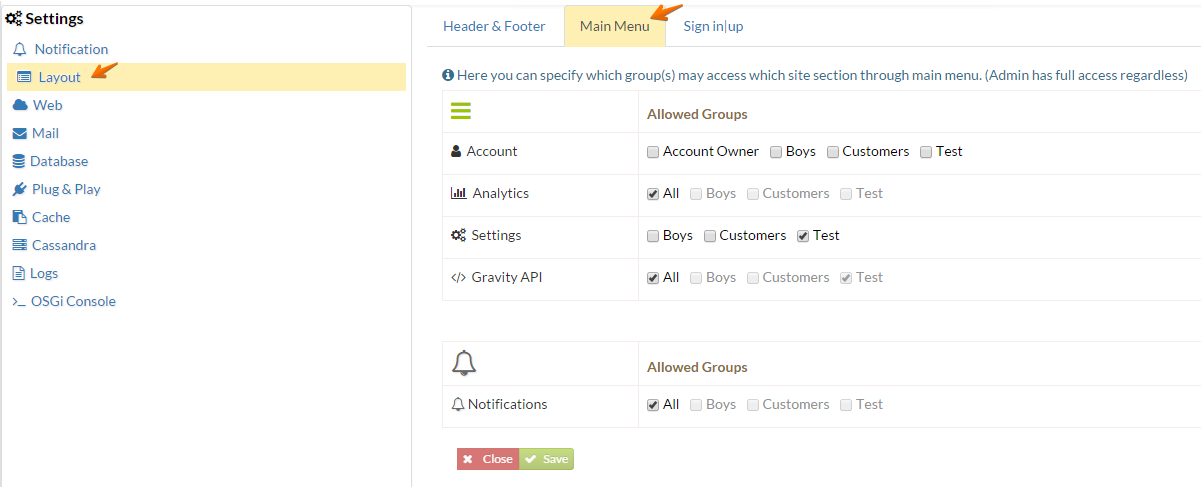This screenshot has width=1201, height=487.
Task: Click the database icon in sidebar
Action: [x=19, y=161]
